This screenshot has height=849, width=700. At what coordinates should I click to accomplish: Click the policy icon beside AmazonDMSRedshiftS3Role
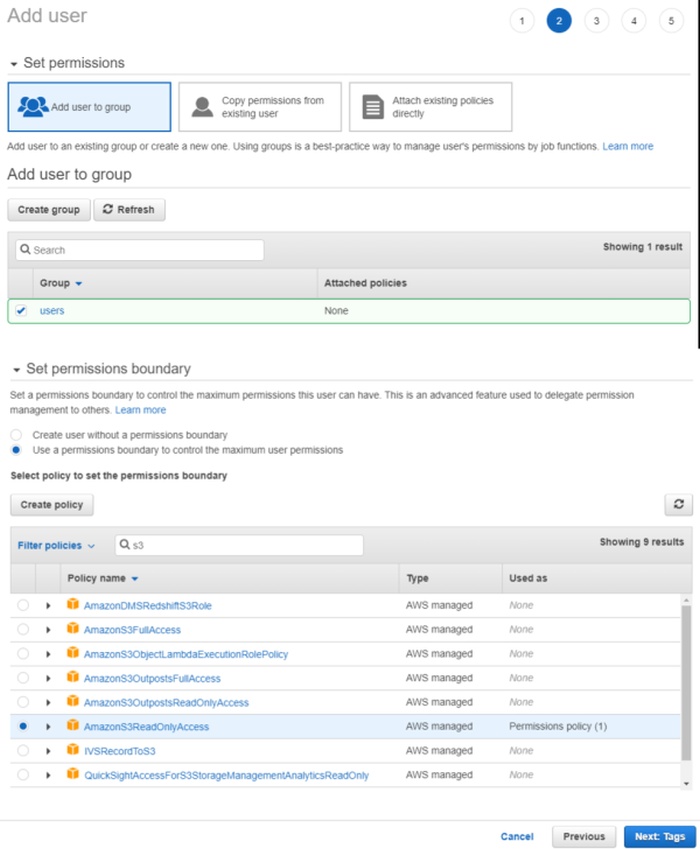[x=72, y=605]
